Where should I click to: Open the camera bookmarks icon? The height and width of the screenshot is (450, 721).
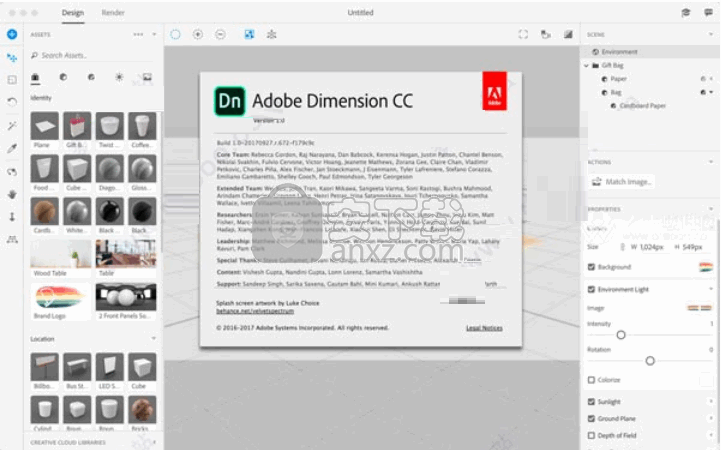(x=546, y=34)
